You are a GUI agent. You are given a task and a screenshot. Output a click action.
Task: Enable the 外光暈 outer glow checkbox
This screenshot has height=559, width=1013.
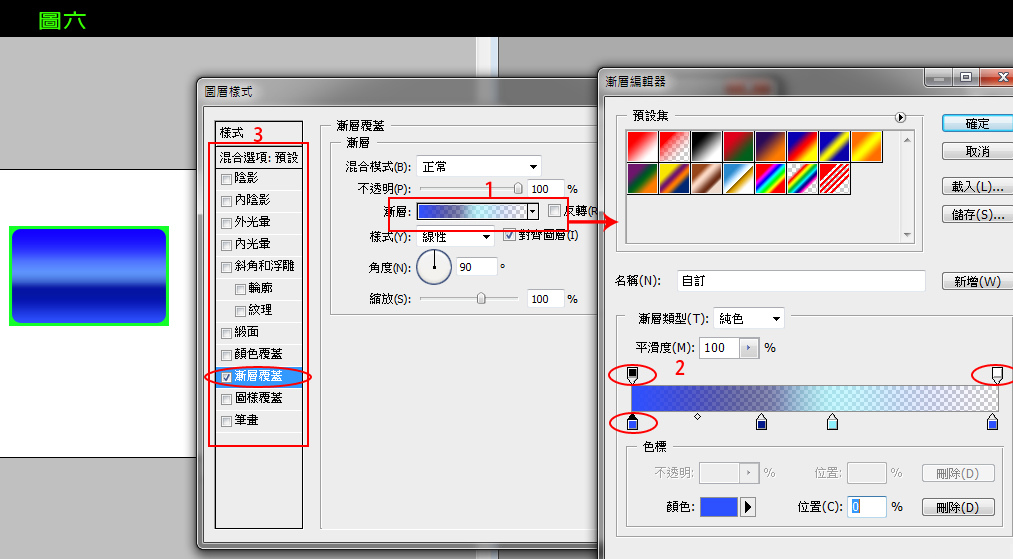[226, 223]
